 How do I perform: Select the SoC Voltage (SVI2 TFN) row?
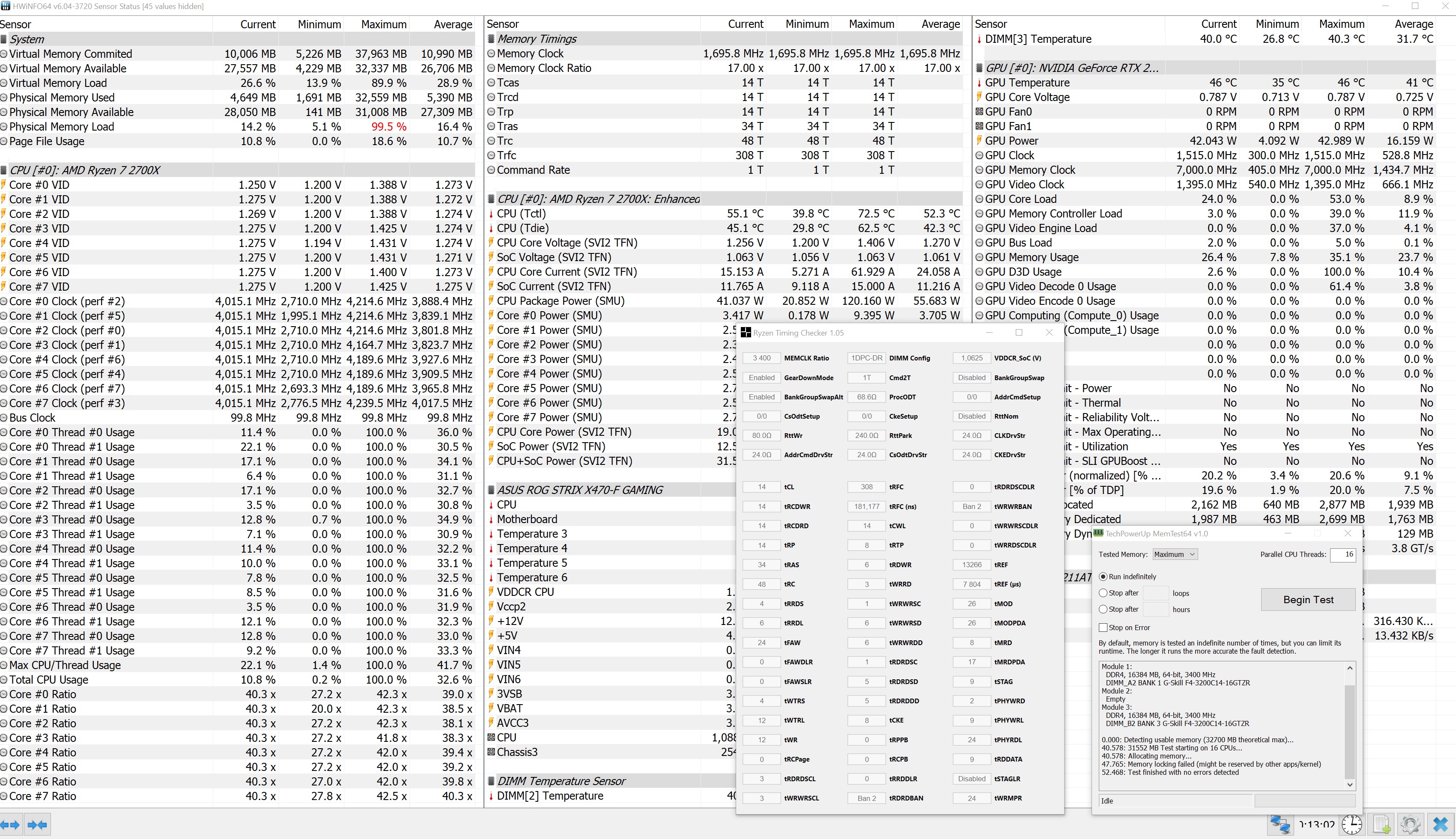724,257
